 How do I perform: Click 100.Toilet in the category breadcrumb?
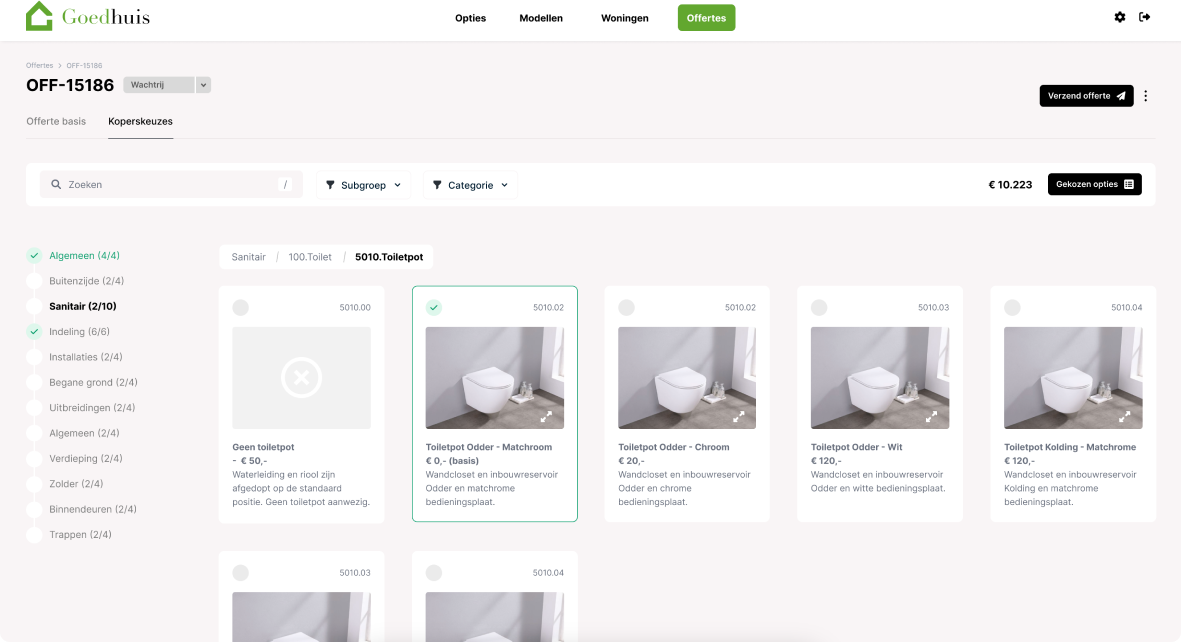310,257
